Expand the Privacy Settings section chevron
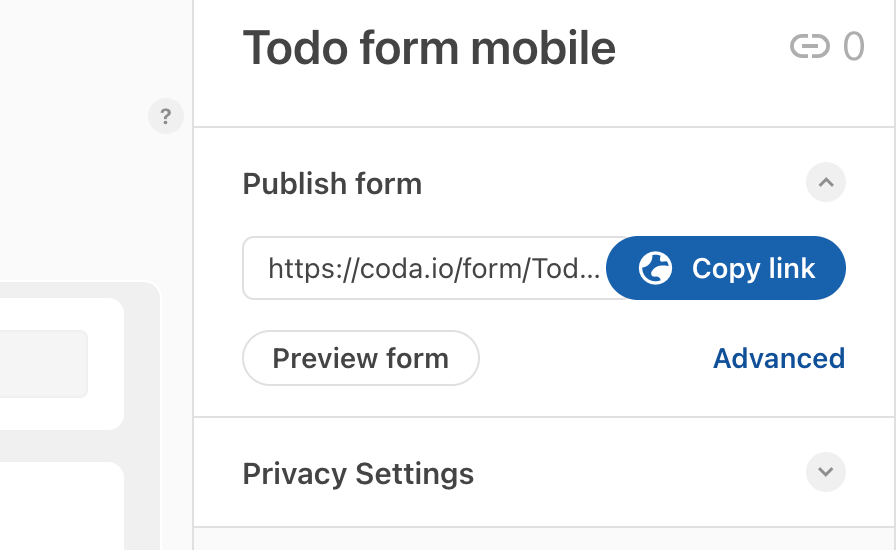The width and height of the screenshot is (896, 550). pos(826,472)
